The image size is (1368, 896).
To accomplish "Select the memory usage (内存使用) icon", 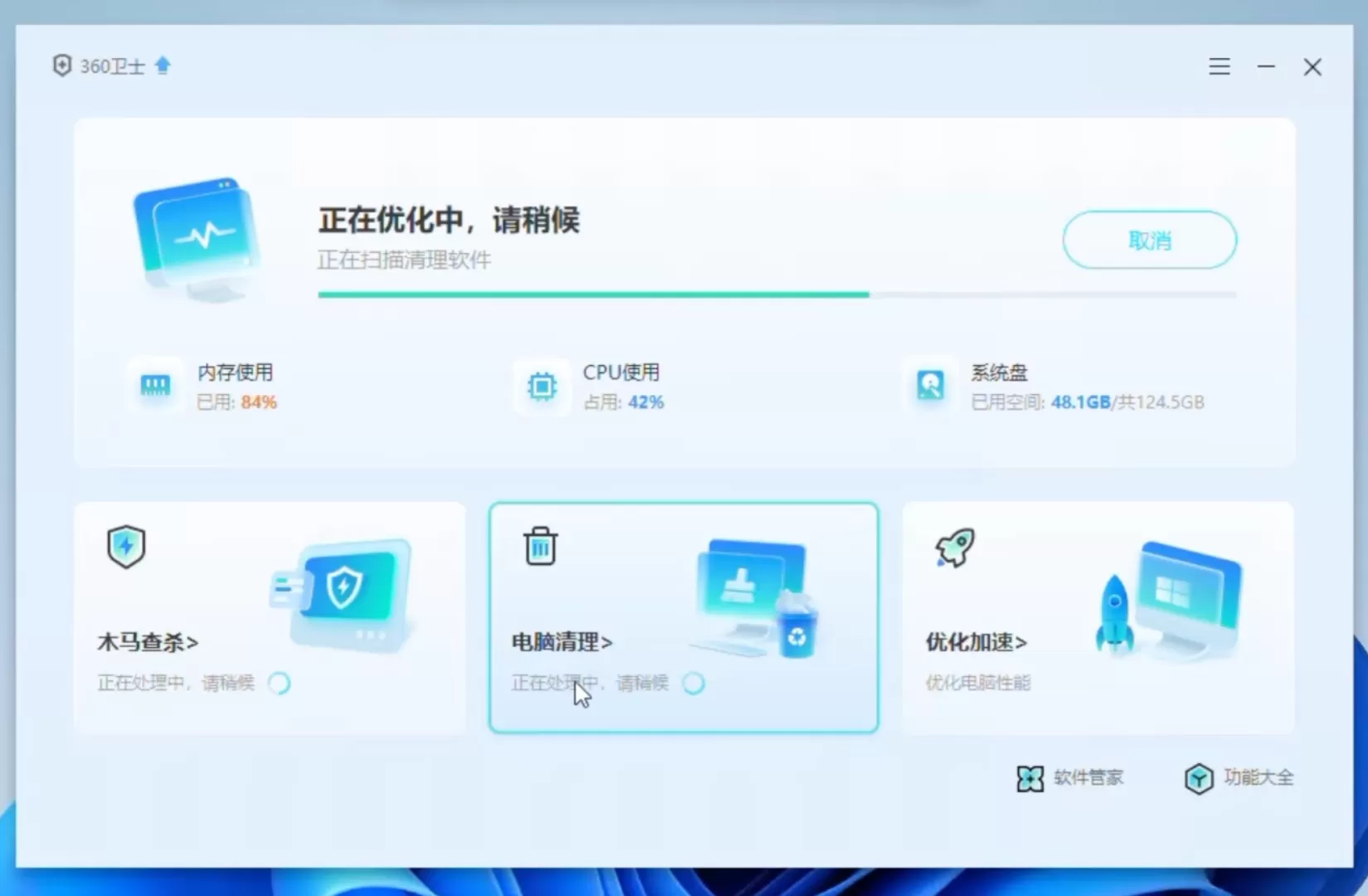I will coord(155,385).
